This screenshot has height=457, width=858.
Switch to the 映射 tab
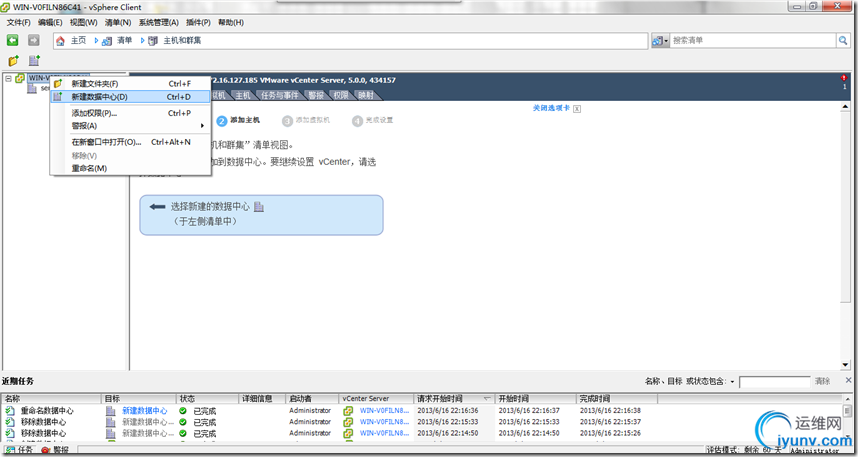[366, 95]
